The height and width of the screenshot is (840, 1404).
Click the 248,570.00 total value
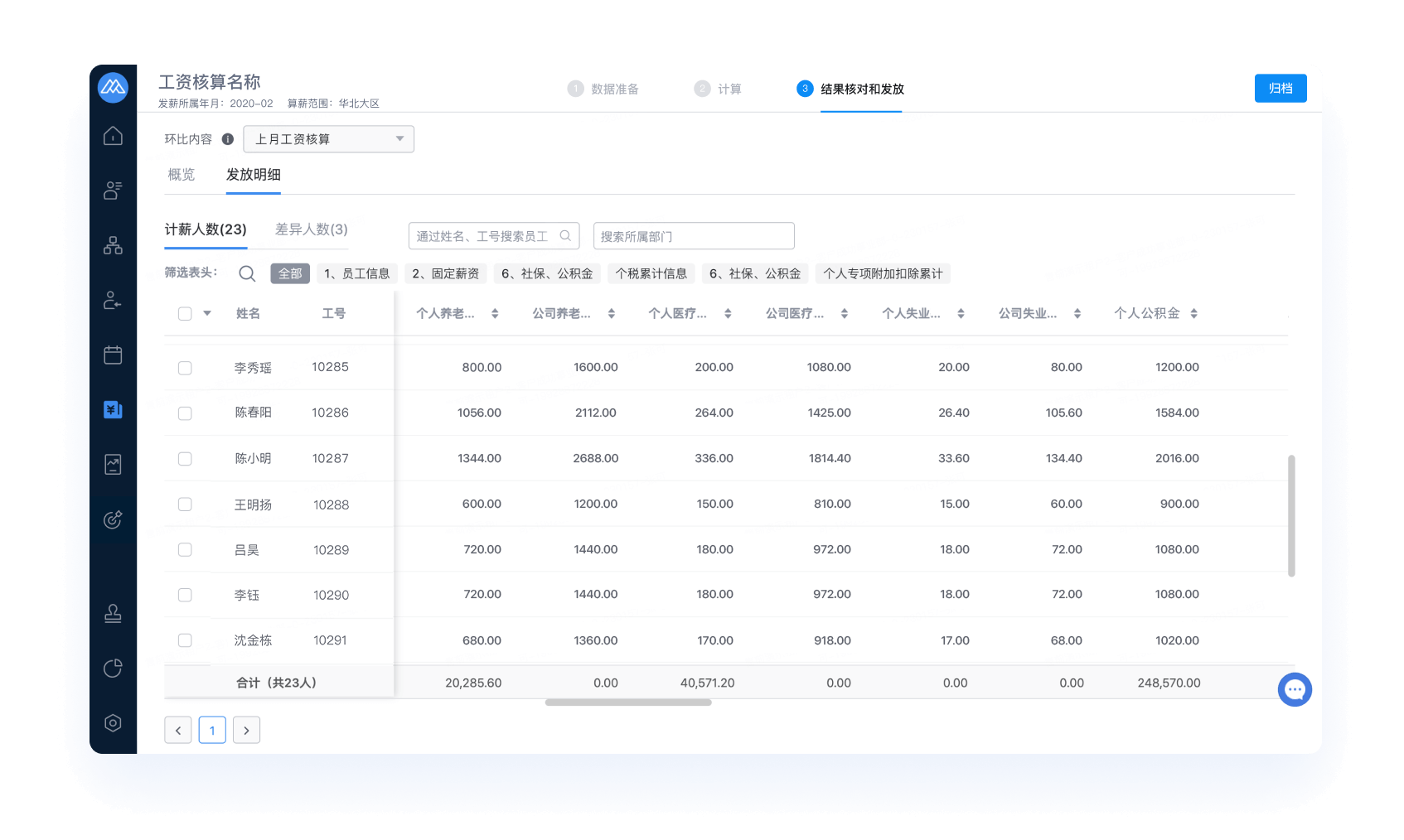1169,683
